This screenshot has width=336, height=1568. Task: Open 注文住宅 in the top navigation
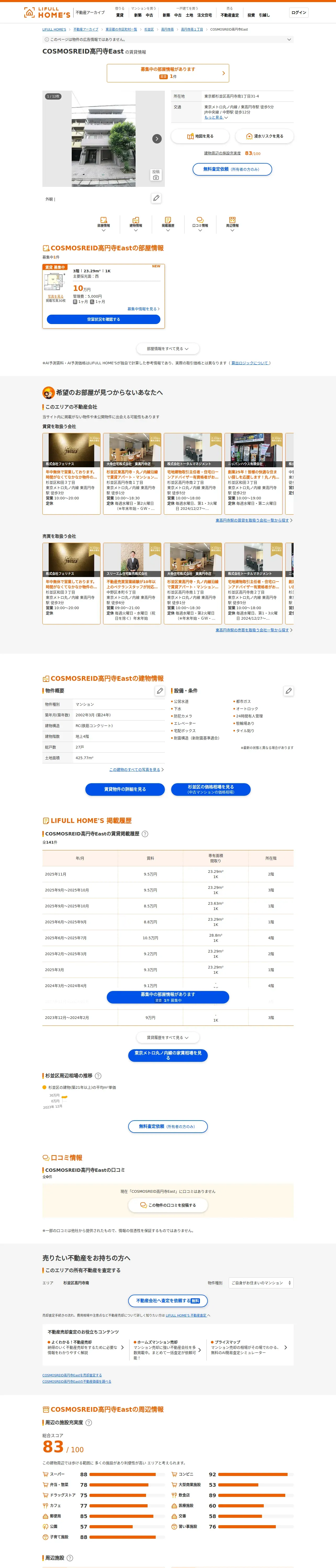(204, 15)
